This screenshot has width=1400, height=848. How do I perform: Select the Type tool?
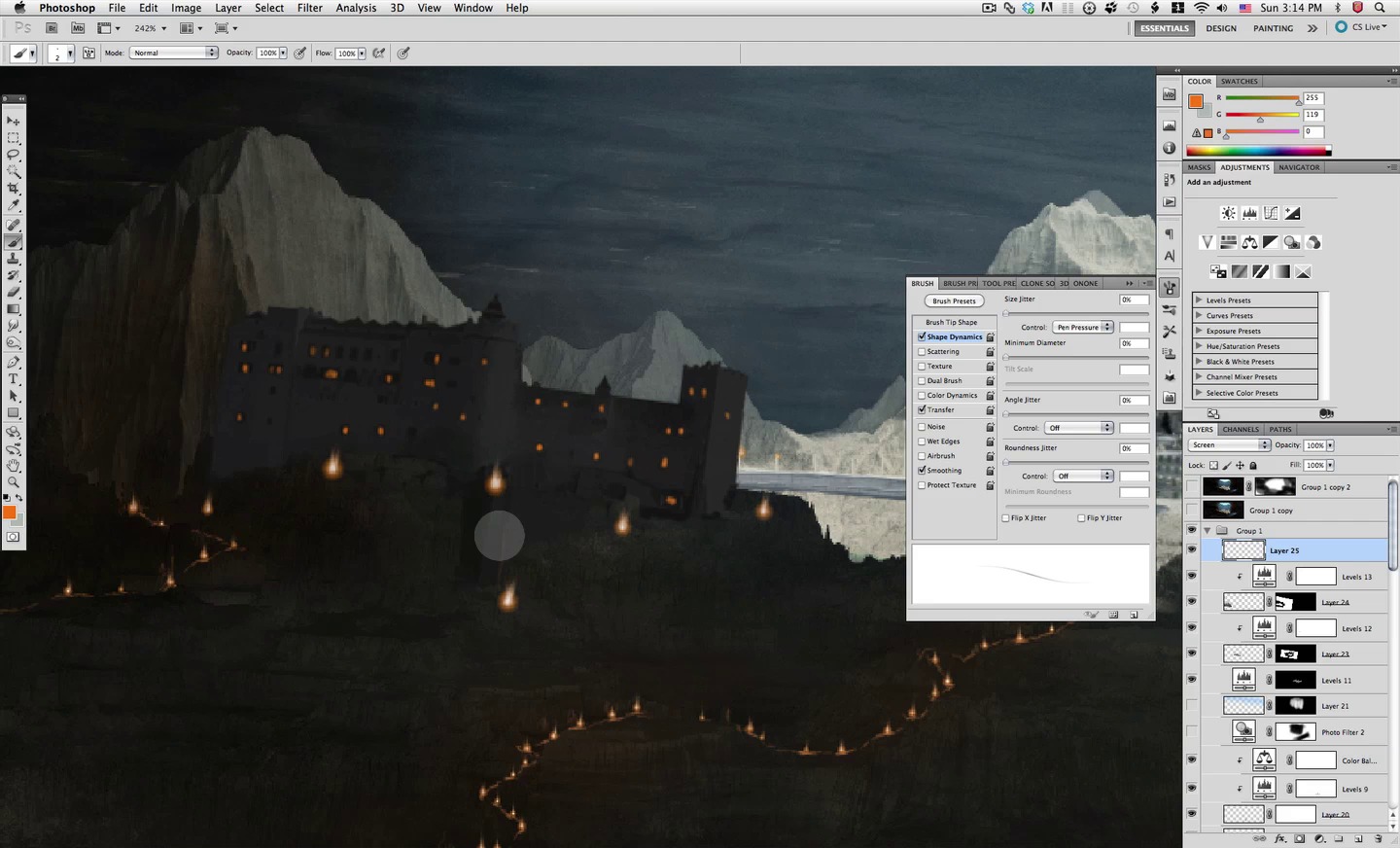click(14, 379)
